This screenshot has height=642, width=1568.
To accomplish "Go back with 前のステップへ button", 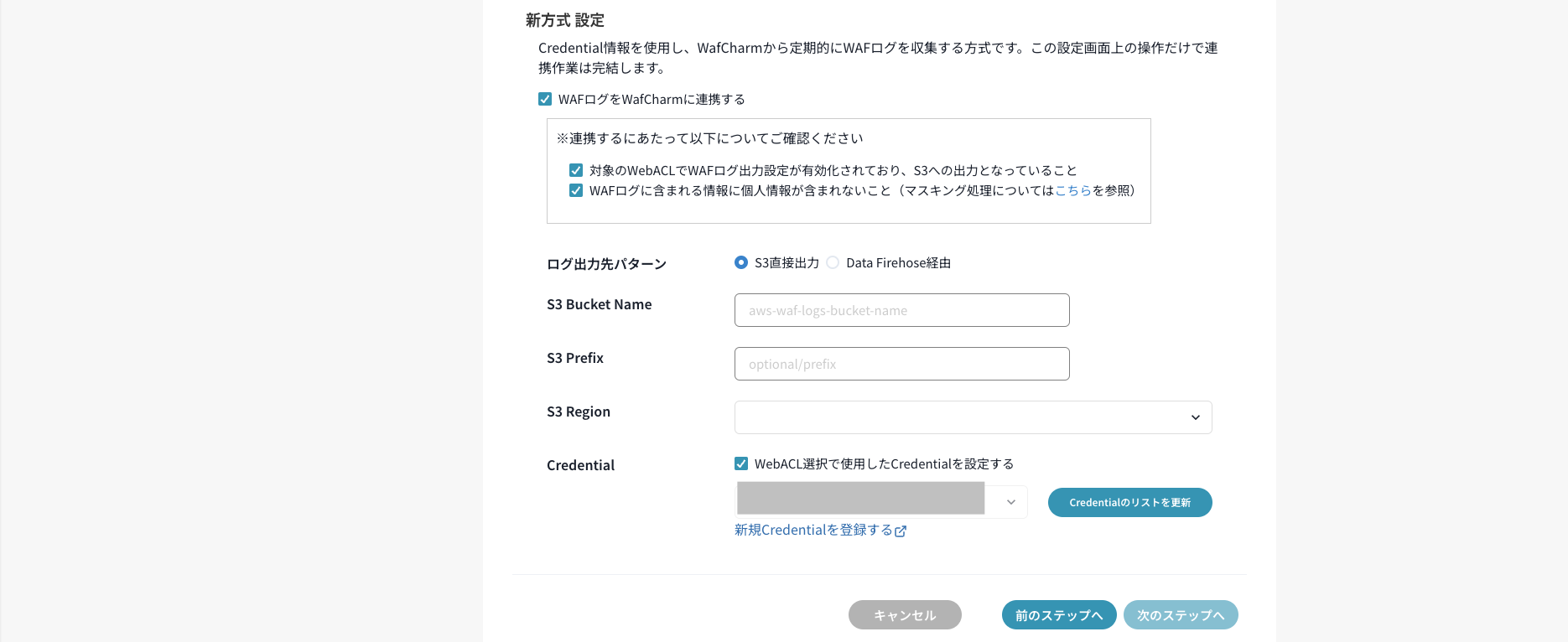I will coord(1058,614).
